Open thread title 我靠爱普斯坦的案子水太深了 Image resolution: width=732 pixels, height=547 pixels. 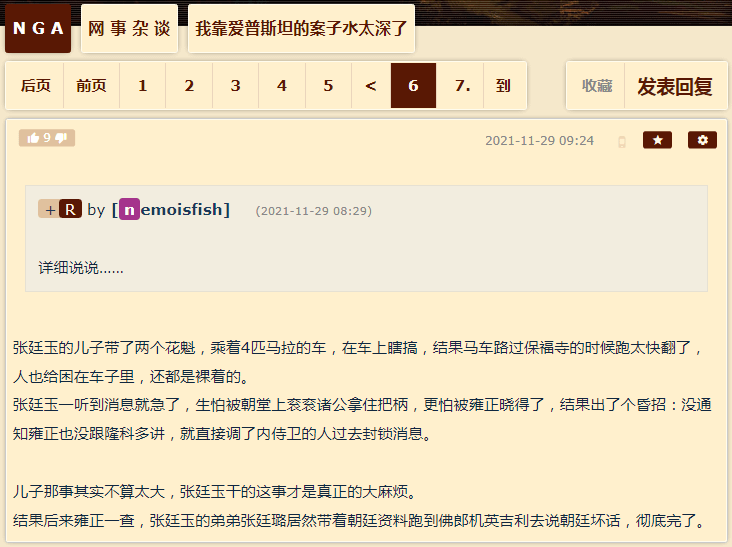(301, 28)
